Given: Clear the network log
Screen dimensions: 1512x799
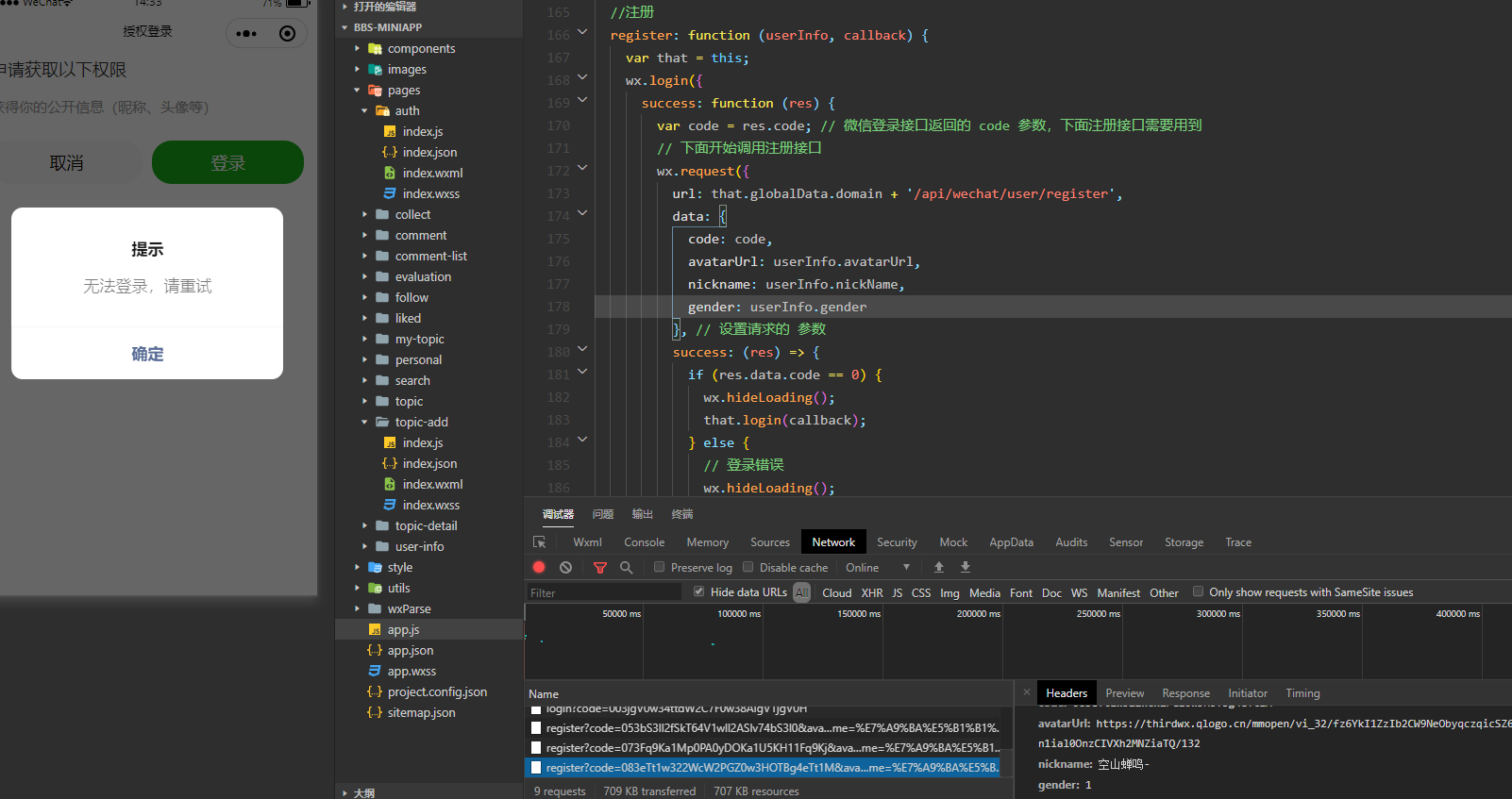Looking at the screenshot, I should (x=565, y=567).
